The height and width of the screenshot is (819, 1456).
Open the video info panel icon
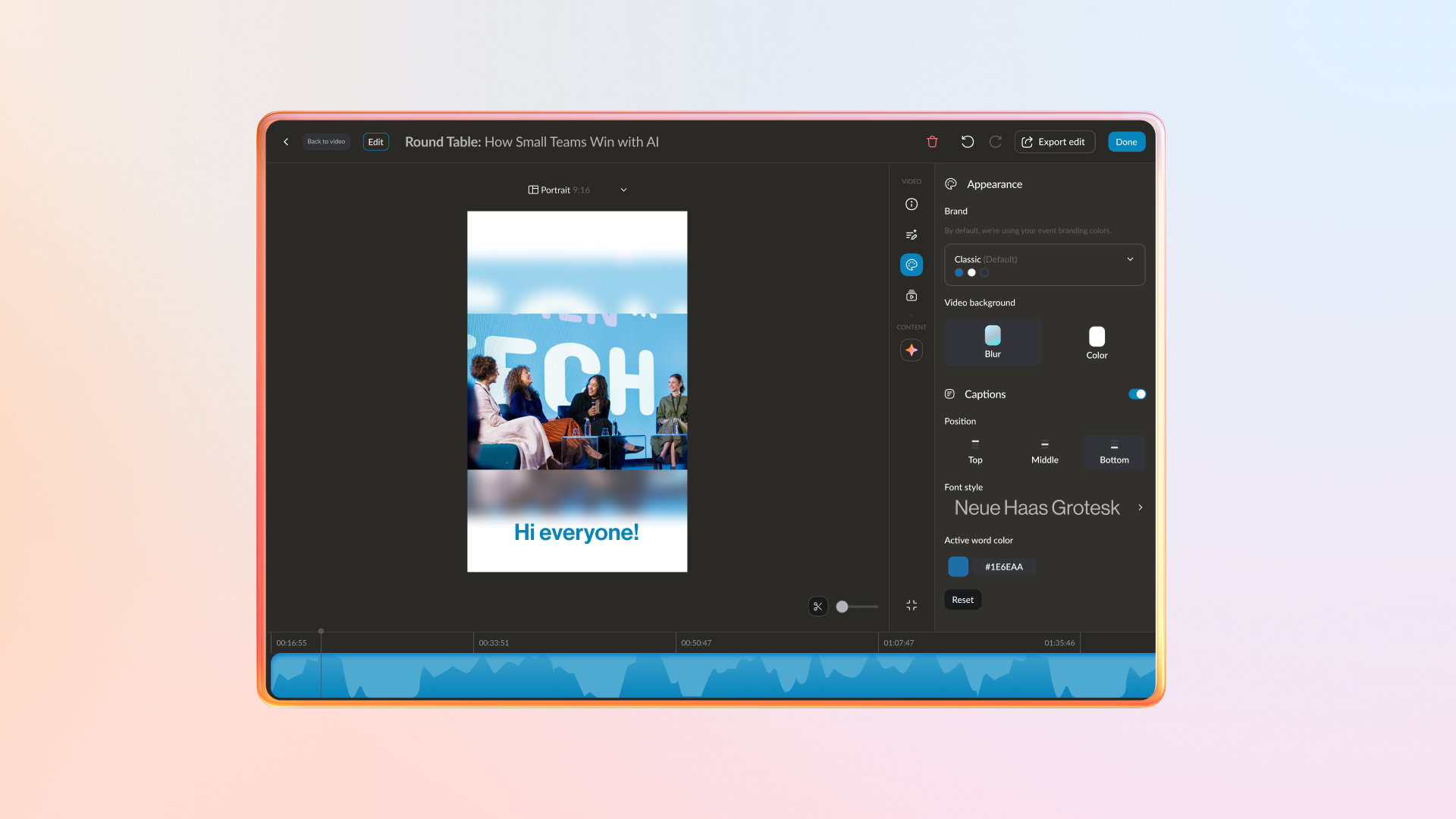[x=912, y=204]
